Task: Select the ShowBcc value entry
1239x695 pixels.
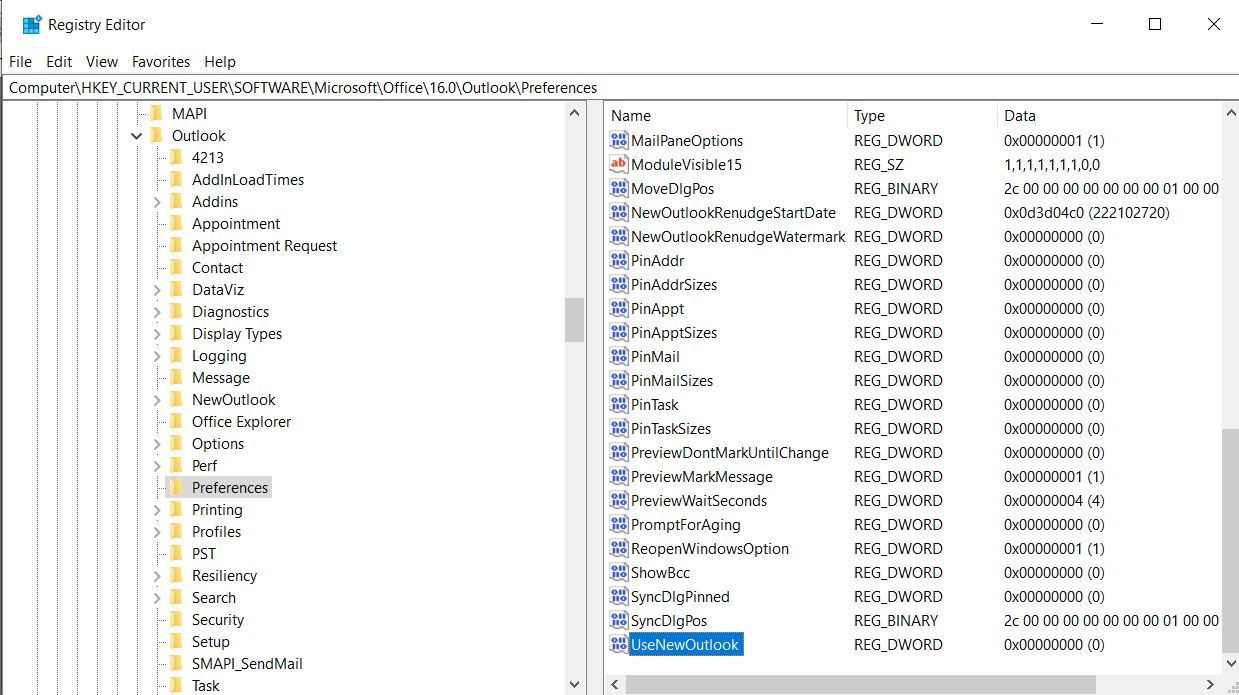Action: [x=660, y=573]
